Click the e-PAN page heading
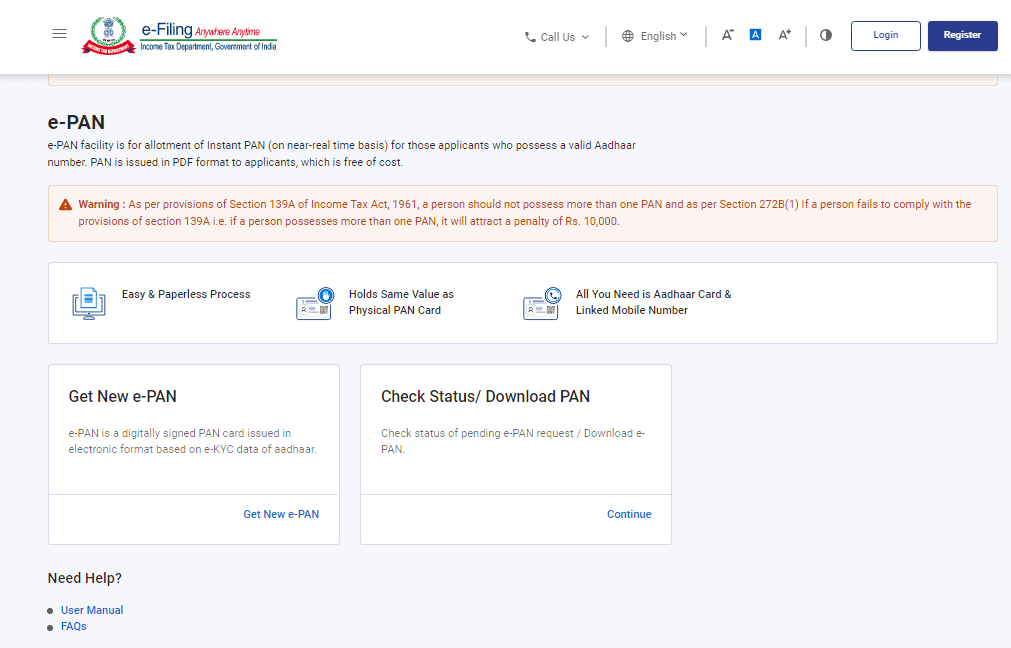1011x648 pixels. coord(76,122)
